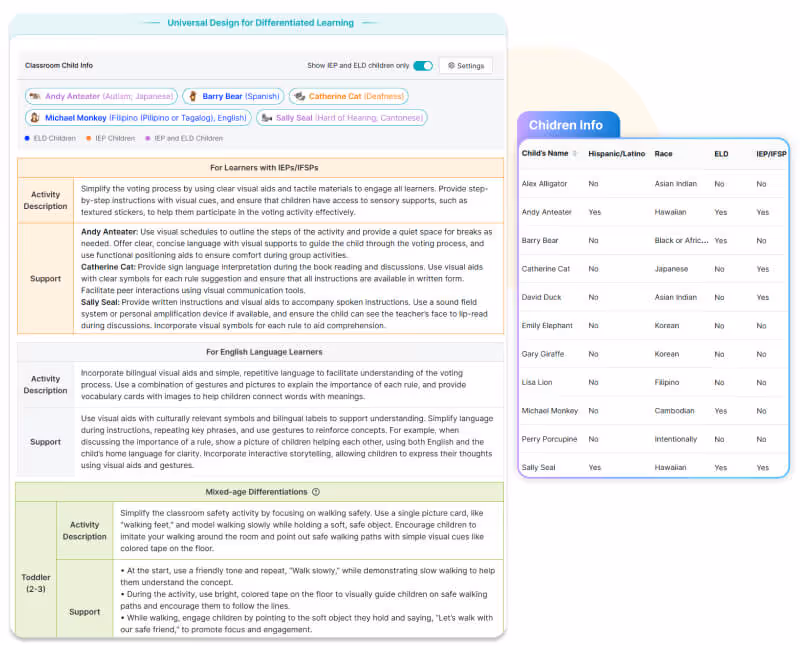The height and width of the screenshot is (650, 800).
Task: Select the Catherine Cat (Deafness) chip
Action: tap(348, 96)
